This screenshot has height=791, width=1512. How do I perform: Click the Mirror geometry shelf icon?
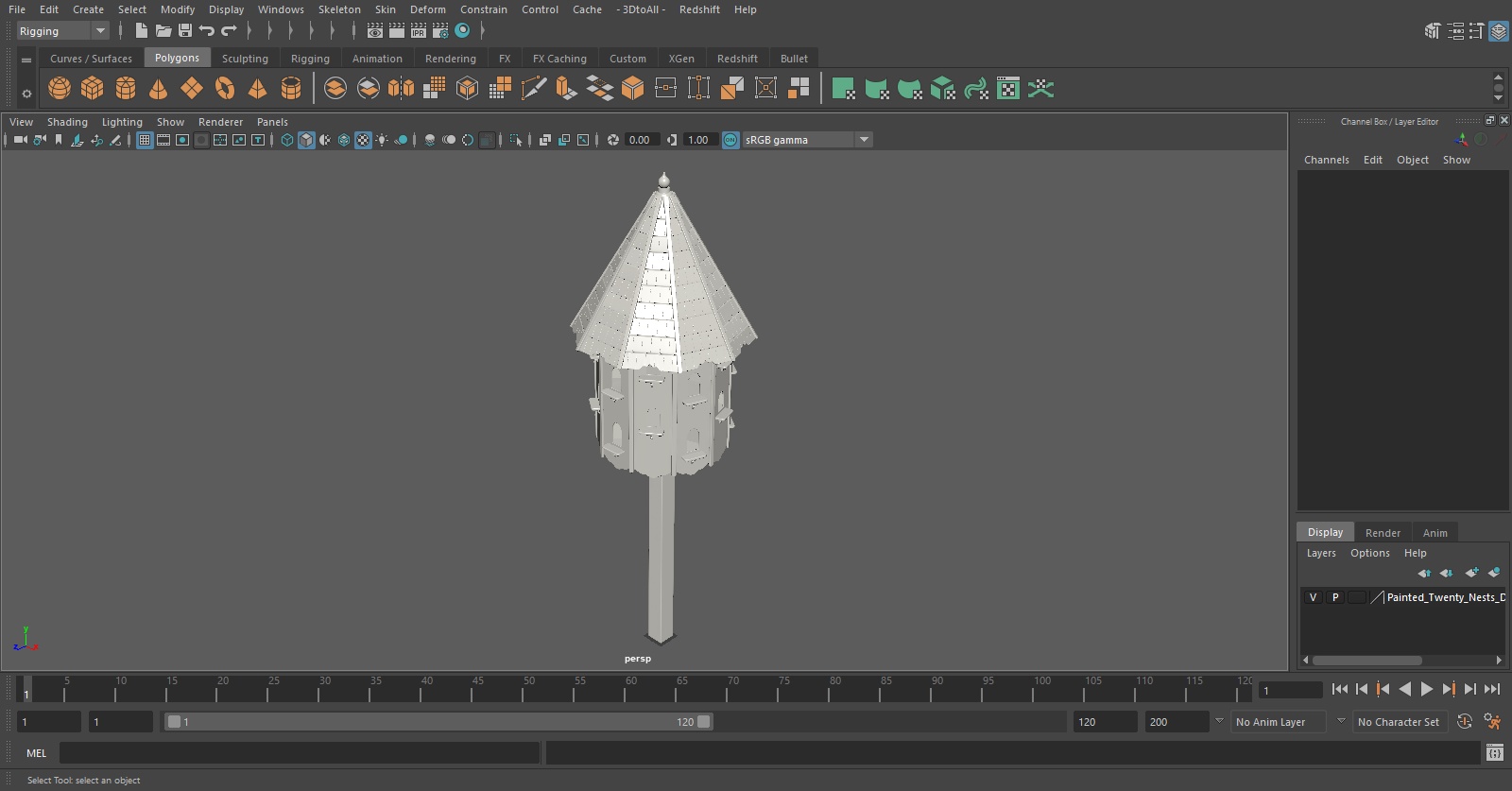(x=401, y=89)
